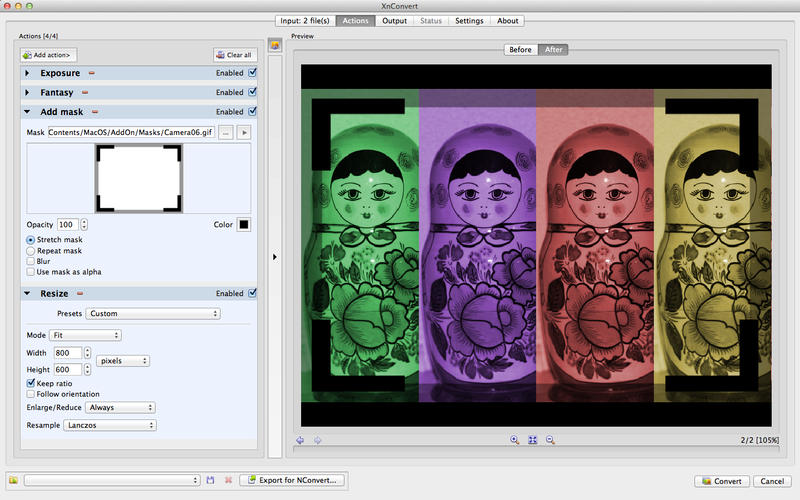The image size is (800, 500).
Task: Fit preview image to window
Action: (x=532, y=440)
